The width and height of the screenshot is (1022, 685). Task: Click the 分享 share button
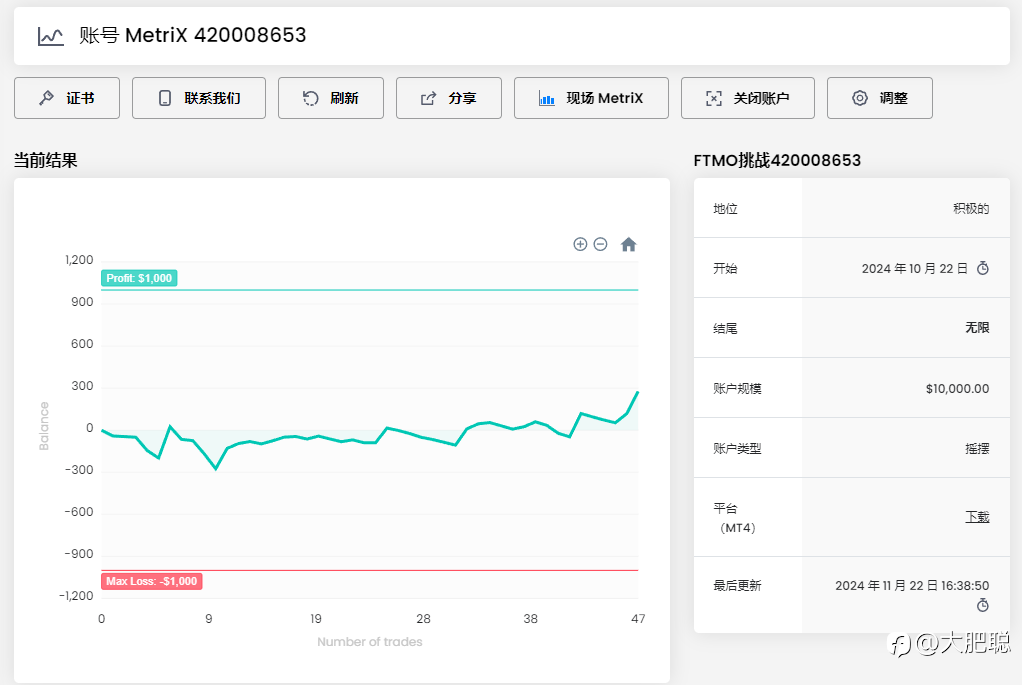pyautogui.click(x=449, y=98)
